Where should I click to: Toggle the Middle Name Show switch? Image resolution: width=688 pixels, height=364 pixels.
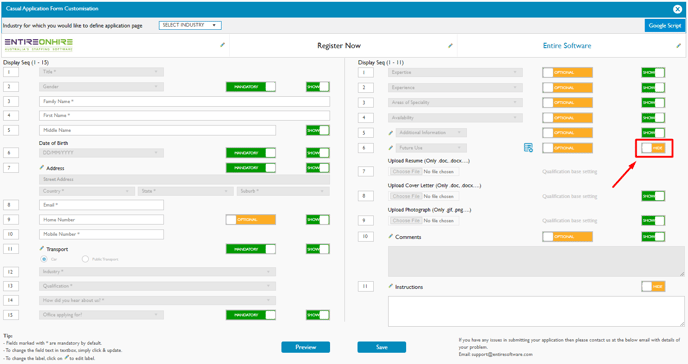[x=318, y=130]
